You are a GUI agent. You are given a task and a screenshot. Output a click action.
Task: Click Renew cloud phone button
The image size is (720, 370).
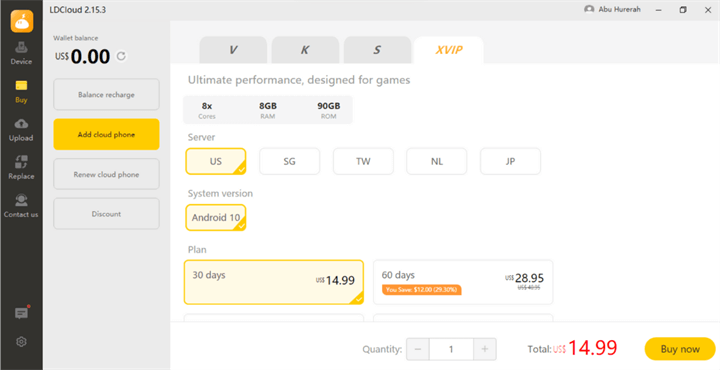pos(106,174)
